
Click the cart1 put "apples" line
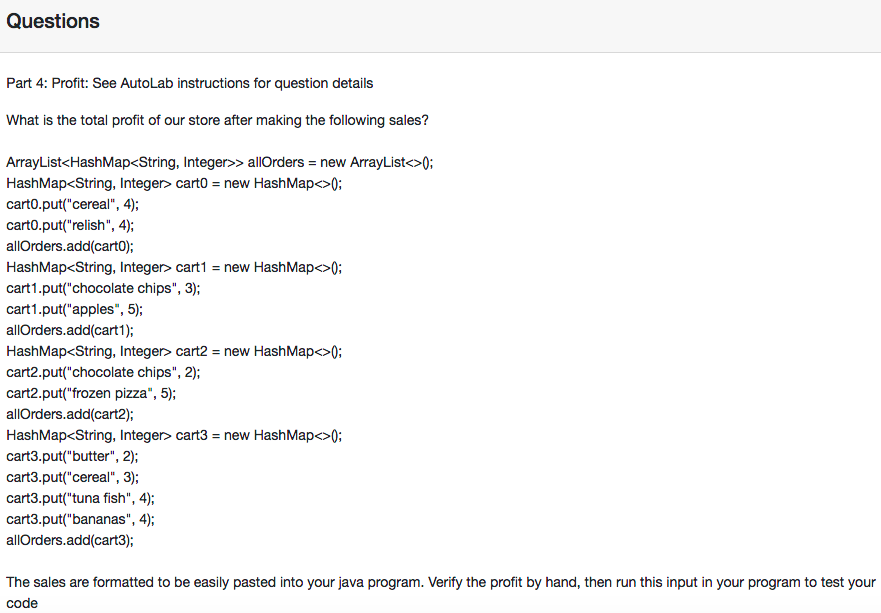coord(75,310)
